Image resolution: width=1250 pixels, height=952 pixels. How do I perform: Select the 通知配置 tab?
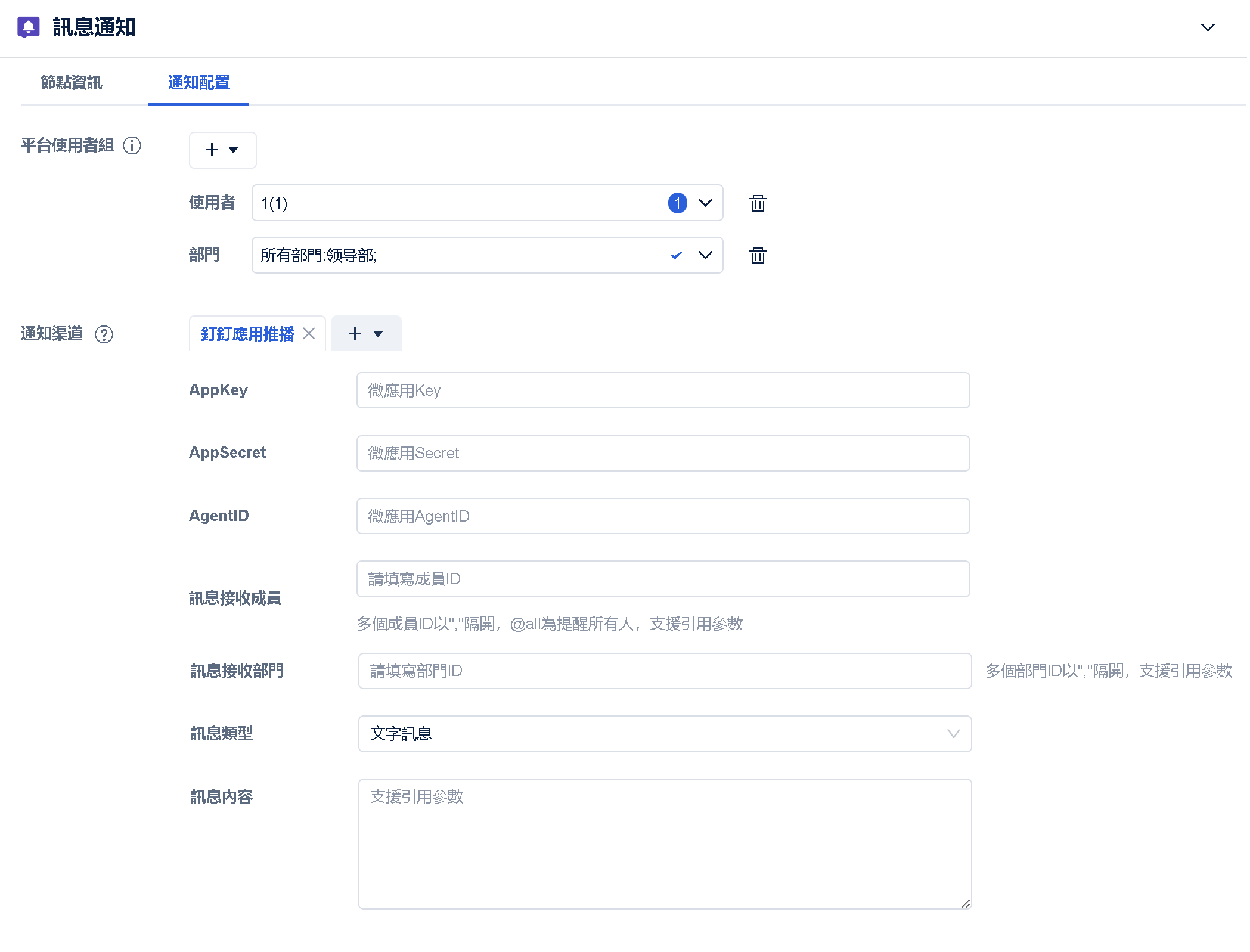(x=198, y=82)
